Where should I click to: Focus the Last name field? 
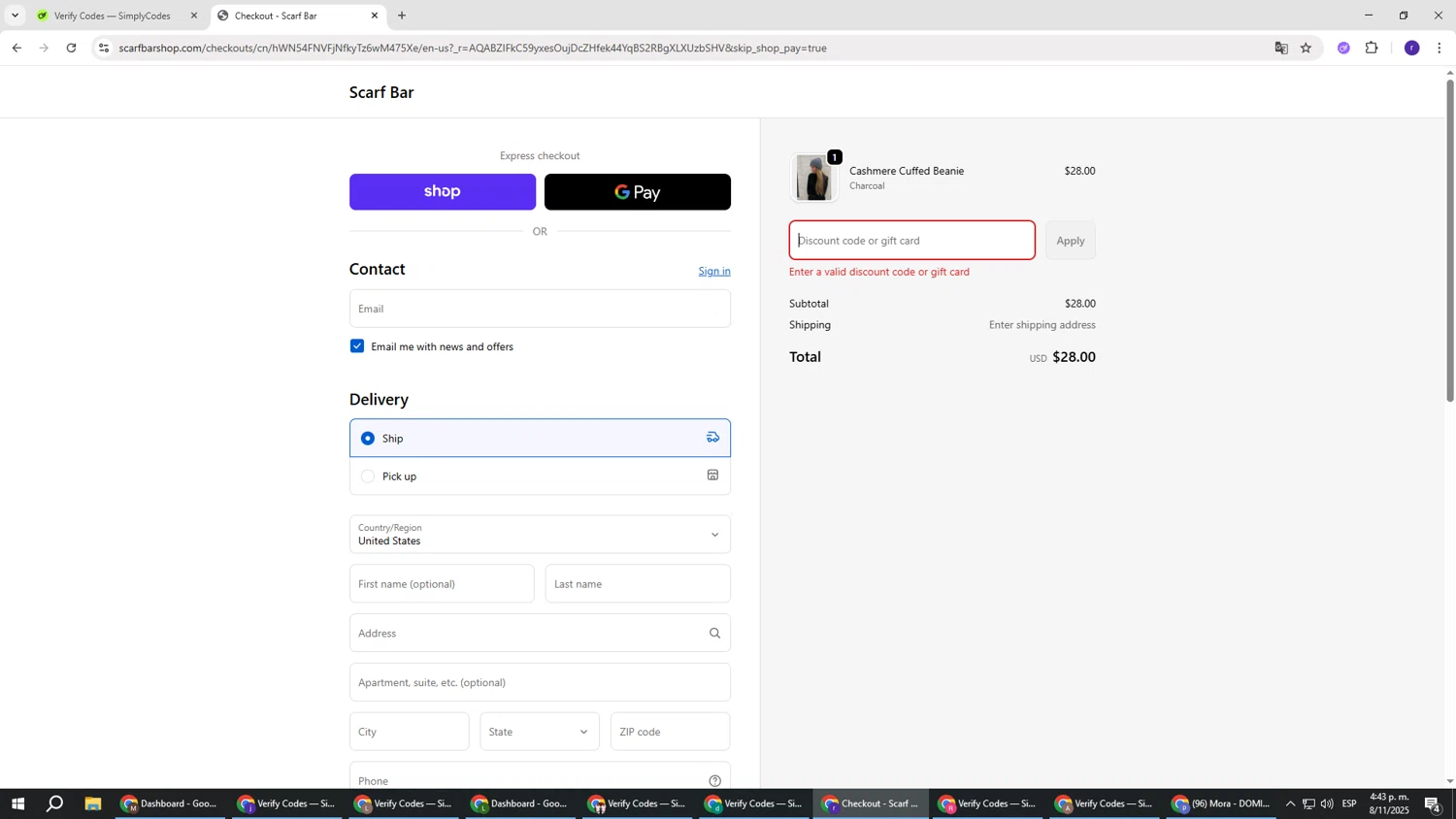point(638,584)
